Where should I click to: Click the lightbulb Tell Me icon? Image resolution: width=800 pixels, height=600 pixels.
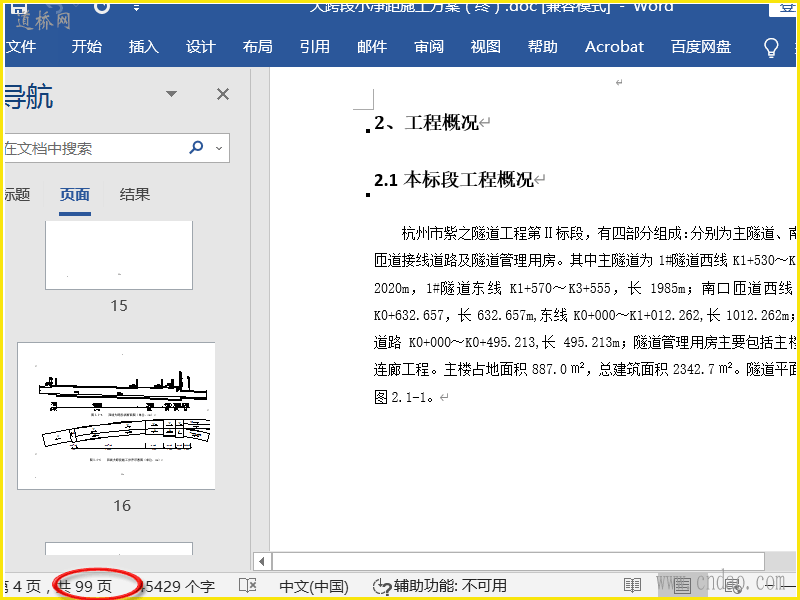(771, 47)
